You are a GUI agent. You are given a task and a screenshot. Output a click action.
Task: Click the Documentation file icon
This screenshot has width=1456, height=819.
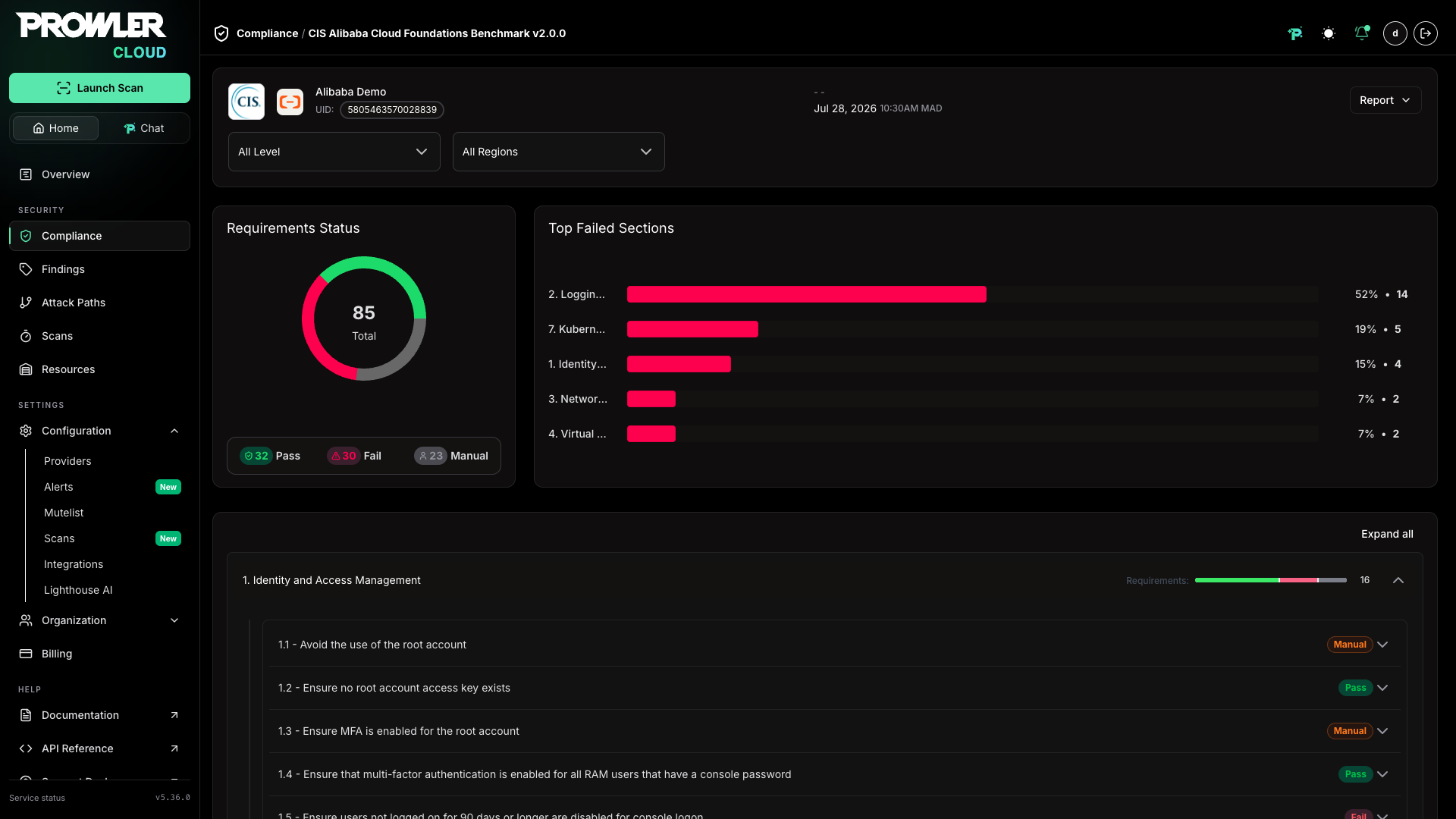[x=26, y=715]
